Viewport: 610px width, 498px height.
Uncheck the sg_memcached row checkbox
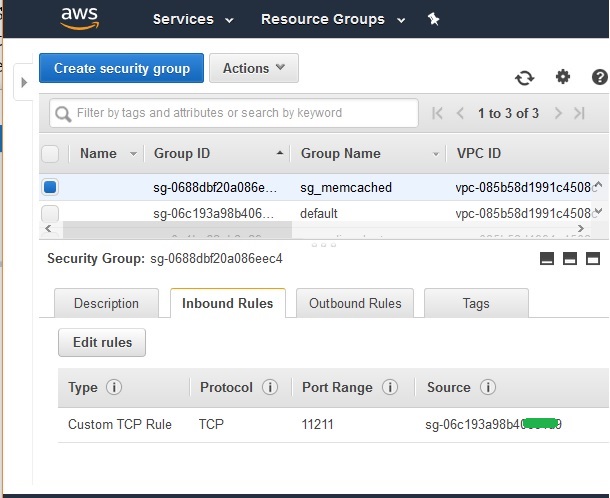pyautogui.click(x=50, y=187)
